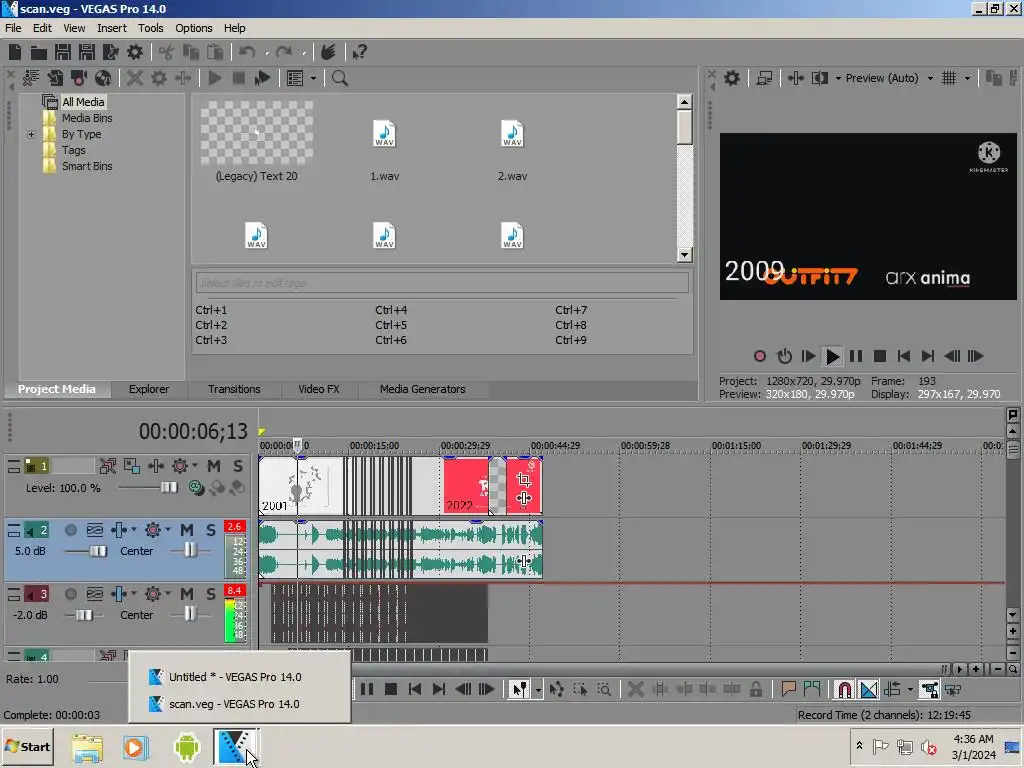The width and height of the screenshot is (1024, 768).
Task: Click the media tags input field
Action: (x=441, y=283)
